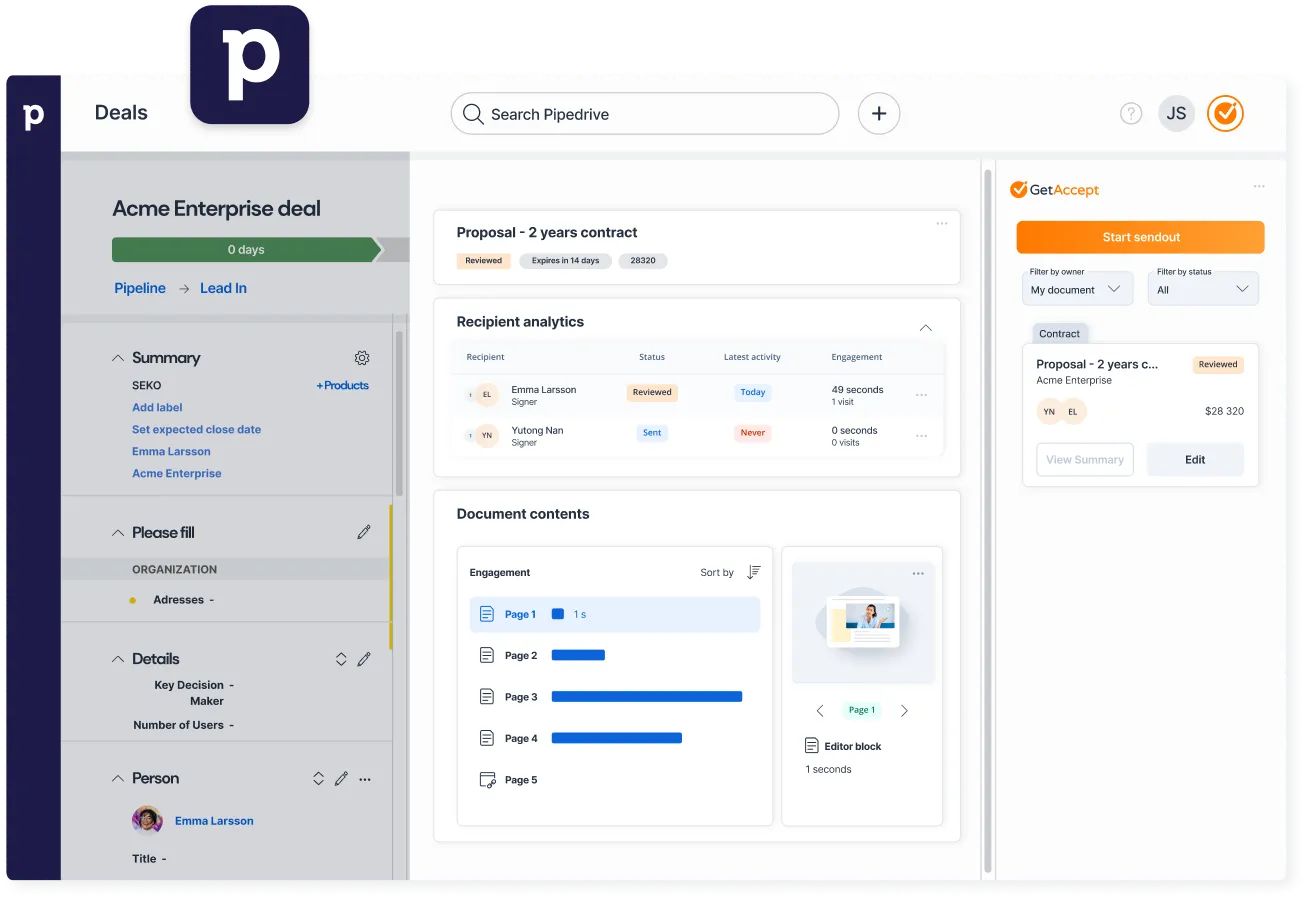
Task: Click the Pipedrive logo in the sidebar
Action: pyautogui.click(x=33, y=116)
